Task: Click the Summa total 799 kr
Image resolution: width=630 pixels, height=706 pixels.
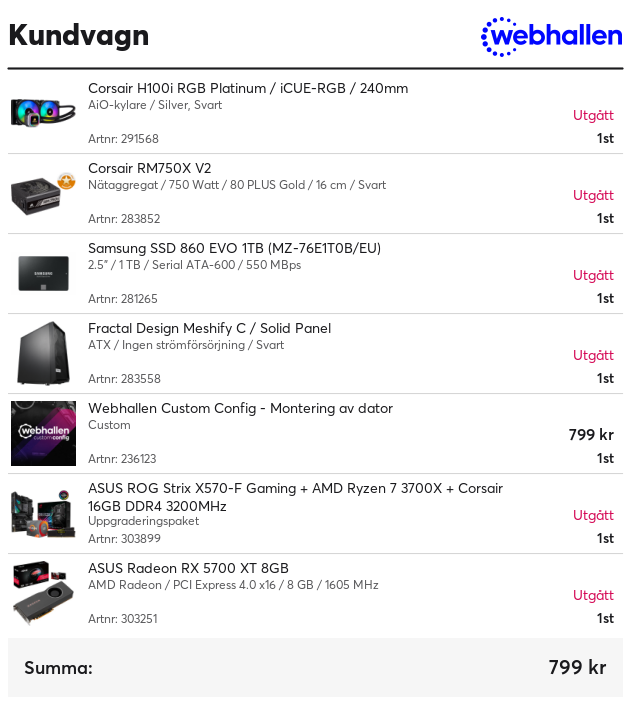Action: click(x=577, y=667)
